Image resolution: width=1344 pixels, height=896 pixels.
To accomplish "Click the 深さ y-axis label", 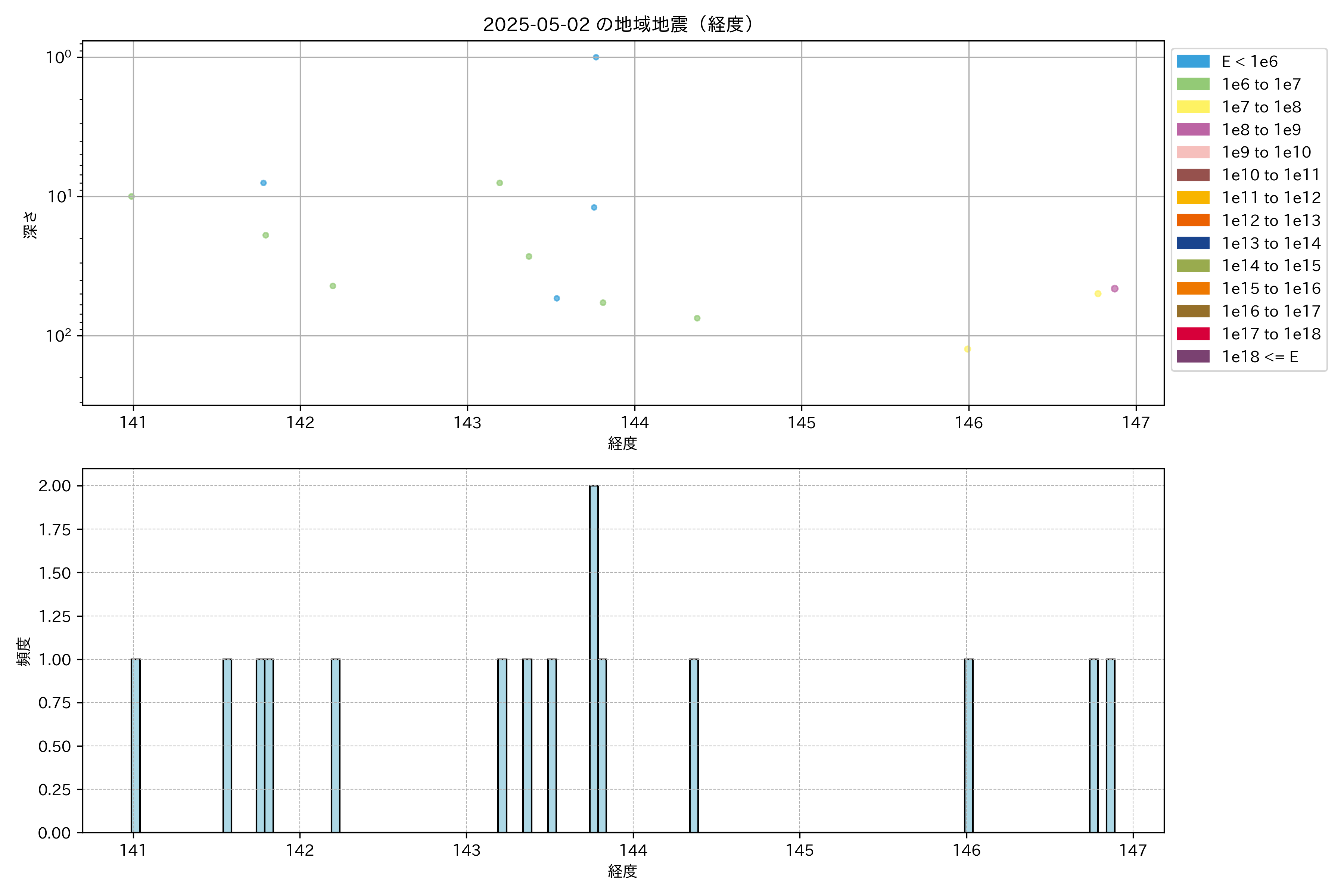I will click(x=30, y=225).
